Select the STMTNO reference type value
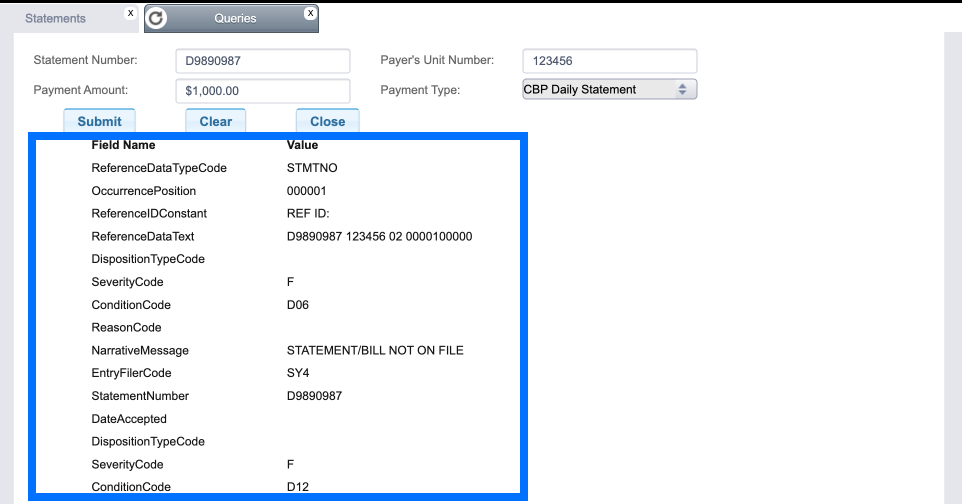Viewport: 962px width, 504px height. click(x=312, y=168)
